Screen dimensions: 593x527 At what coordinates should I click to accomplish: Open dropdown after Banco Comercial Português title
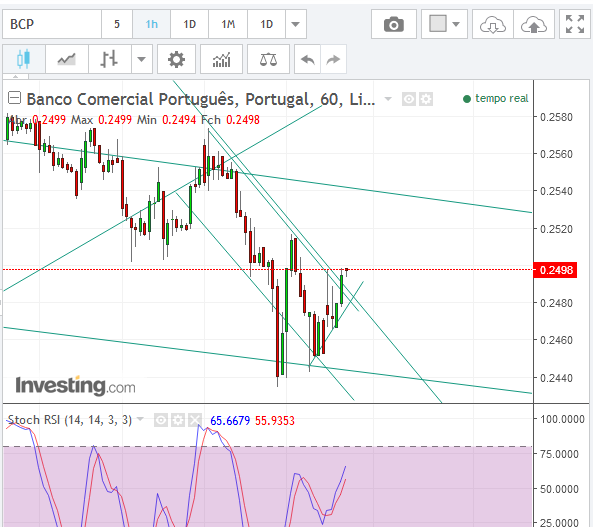tap(388, 99)
